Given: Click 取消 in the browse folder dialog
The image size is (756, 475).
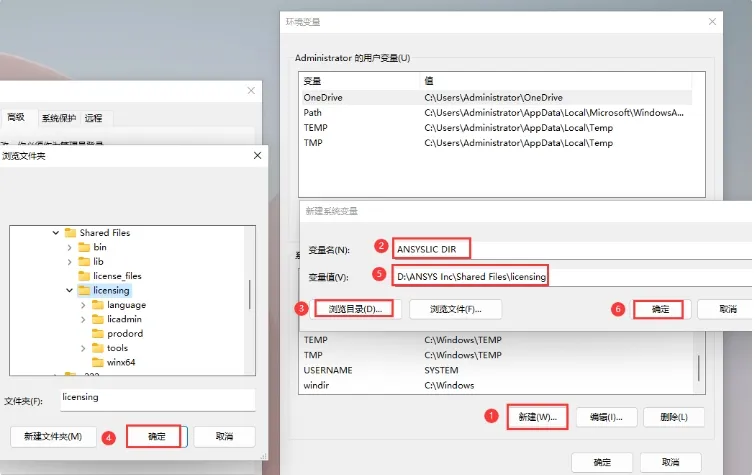Looking at the screenshot, I should (x=224, y=436).
